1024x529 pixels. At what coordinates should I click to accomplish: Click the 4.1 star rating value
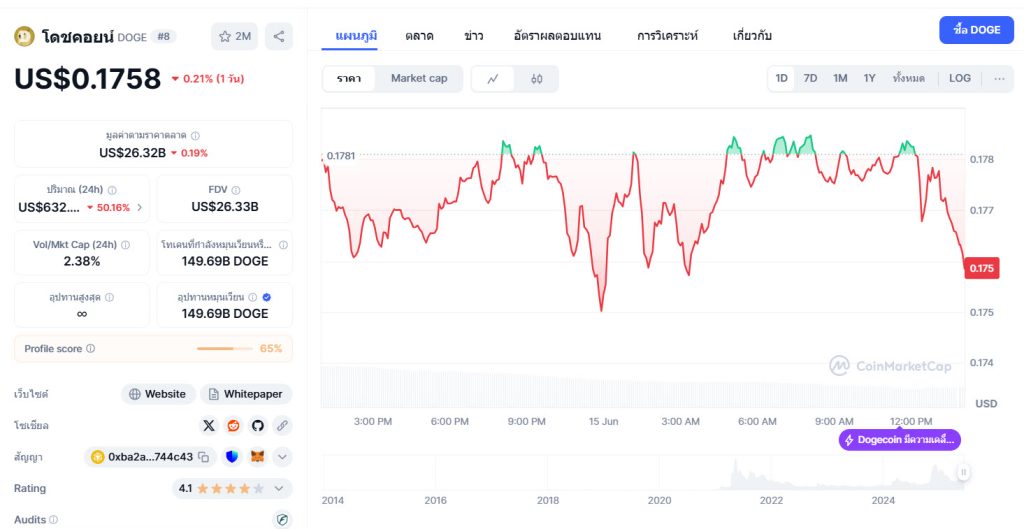click(185, 489)
